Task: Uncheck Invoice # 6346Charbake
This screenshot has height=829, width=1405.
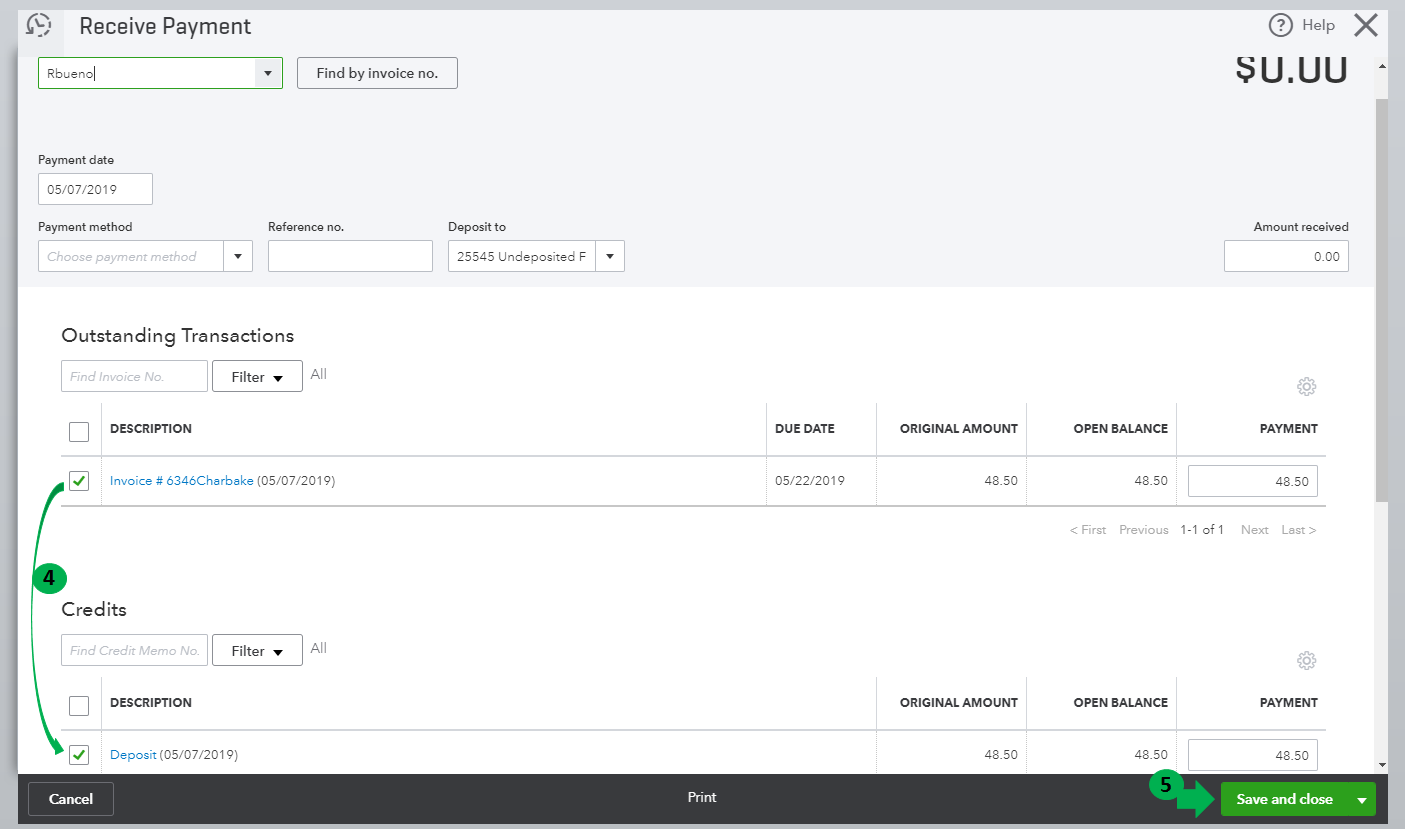Action: [78, 481]
